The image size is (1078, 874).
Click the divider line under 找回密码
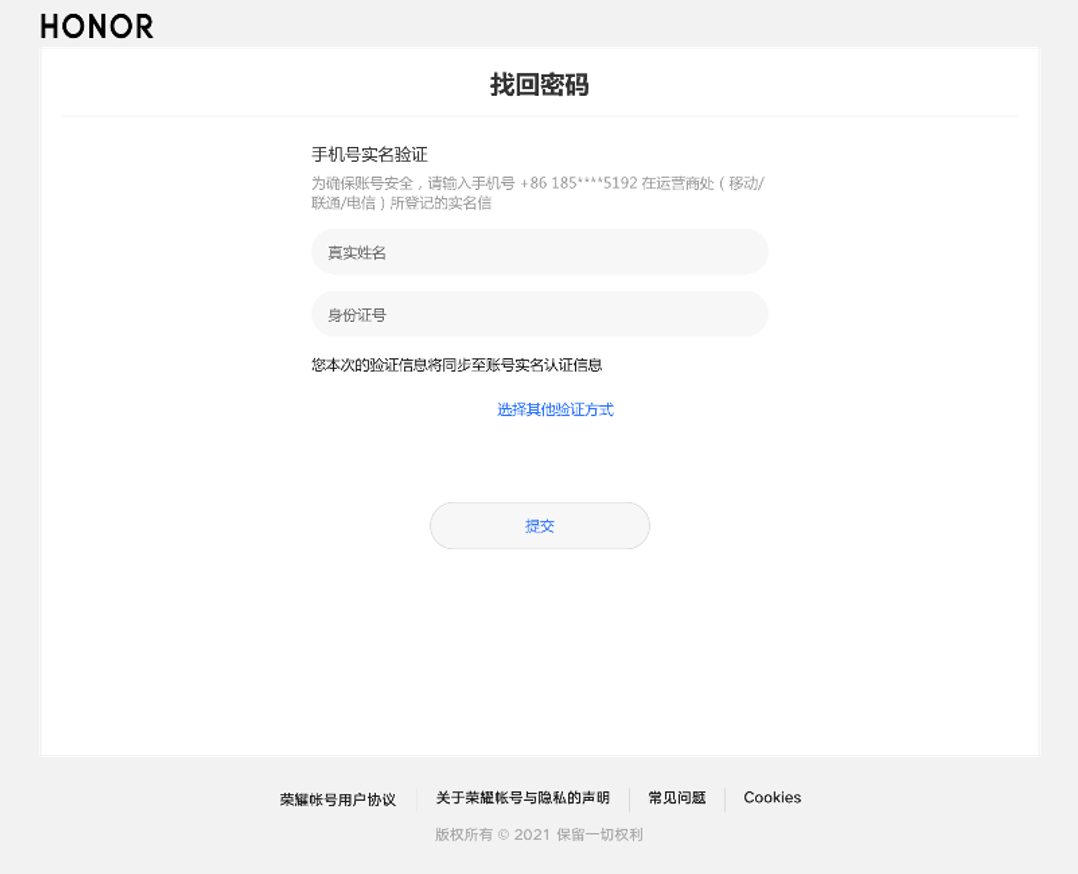pyautogui.click(x=539, y=116)
